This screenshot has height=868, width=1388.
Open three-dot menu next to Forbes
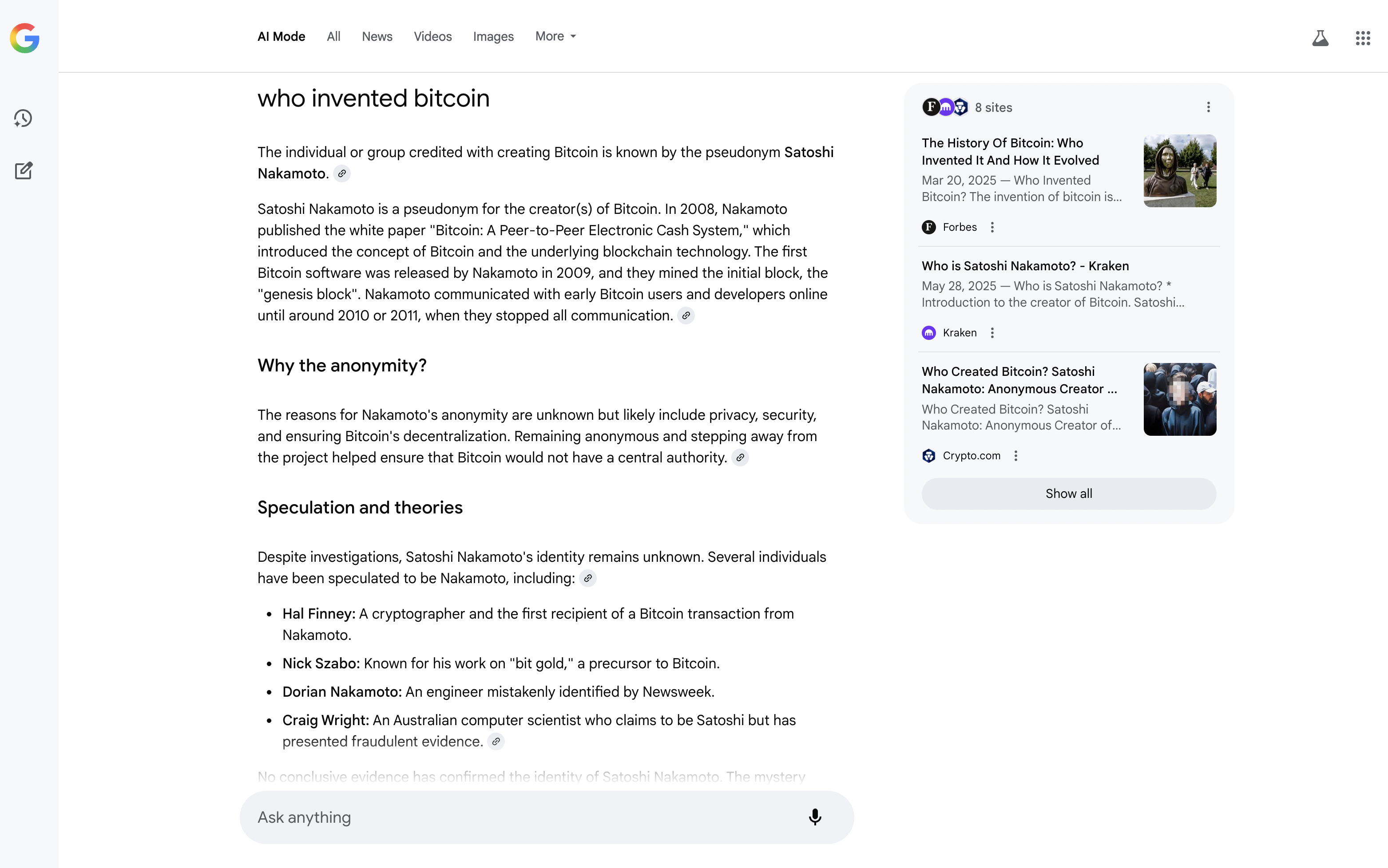(x=992, y=227)
